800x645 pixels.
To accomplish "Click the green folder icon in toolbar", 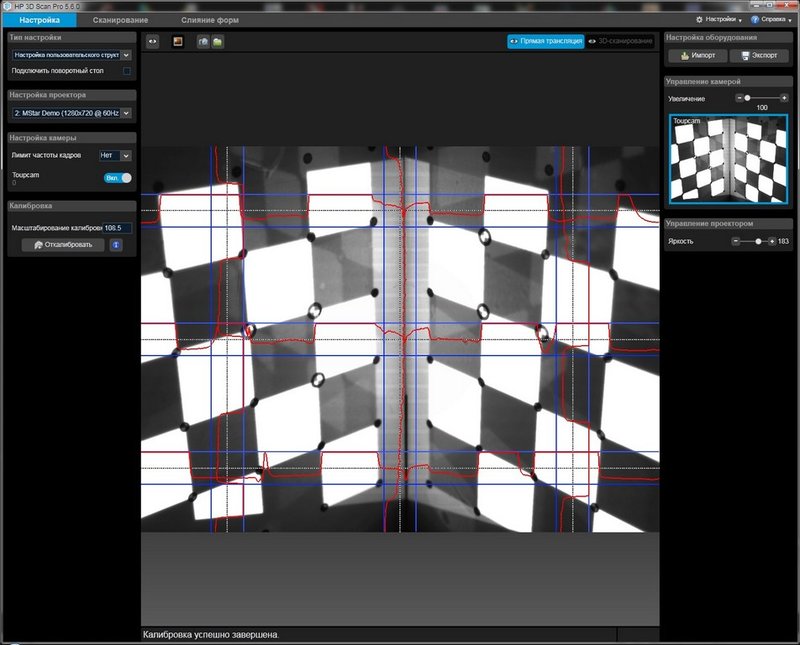I will (x=217, y=42).
